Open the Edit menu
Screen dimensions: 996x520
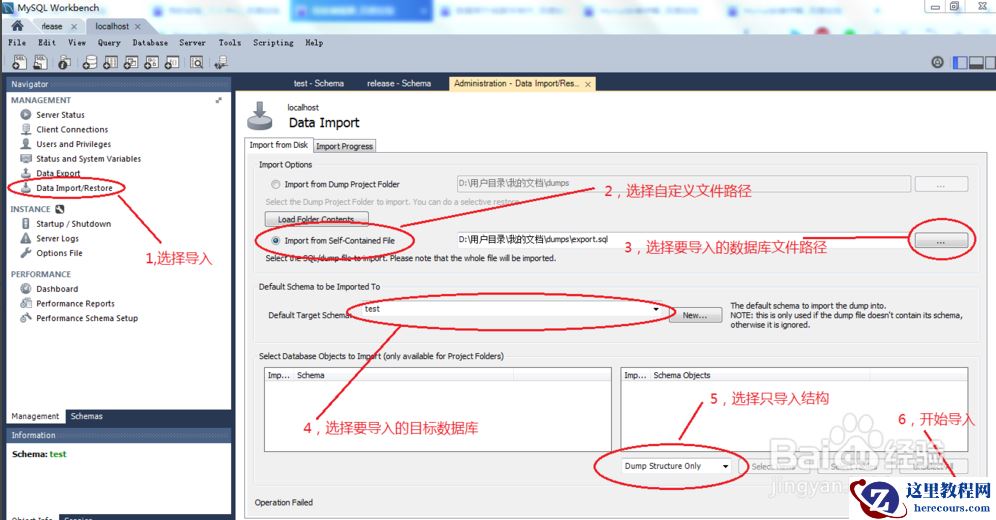coord(47,43)
